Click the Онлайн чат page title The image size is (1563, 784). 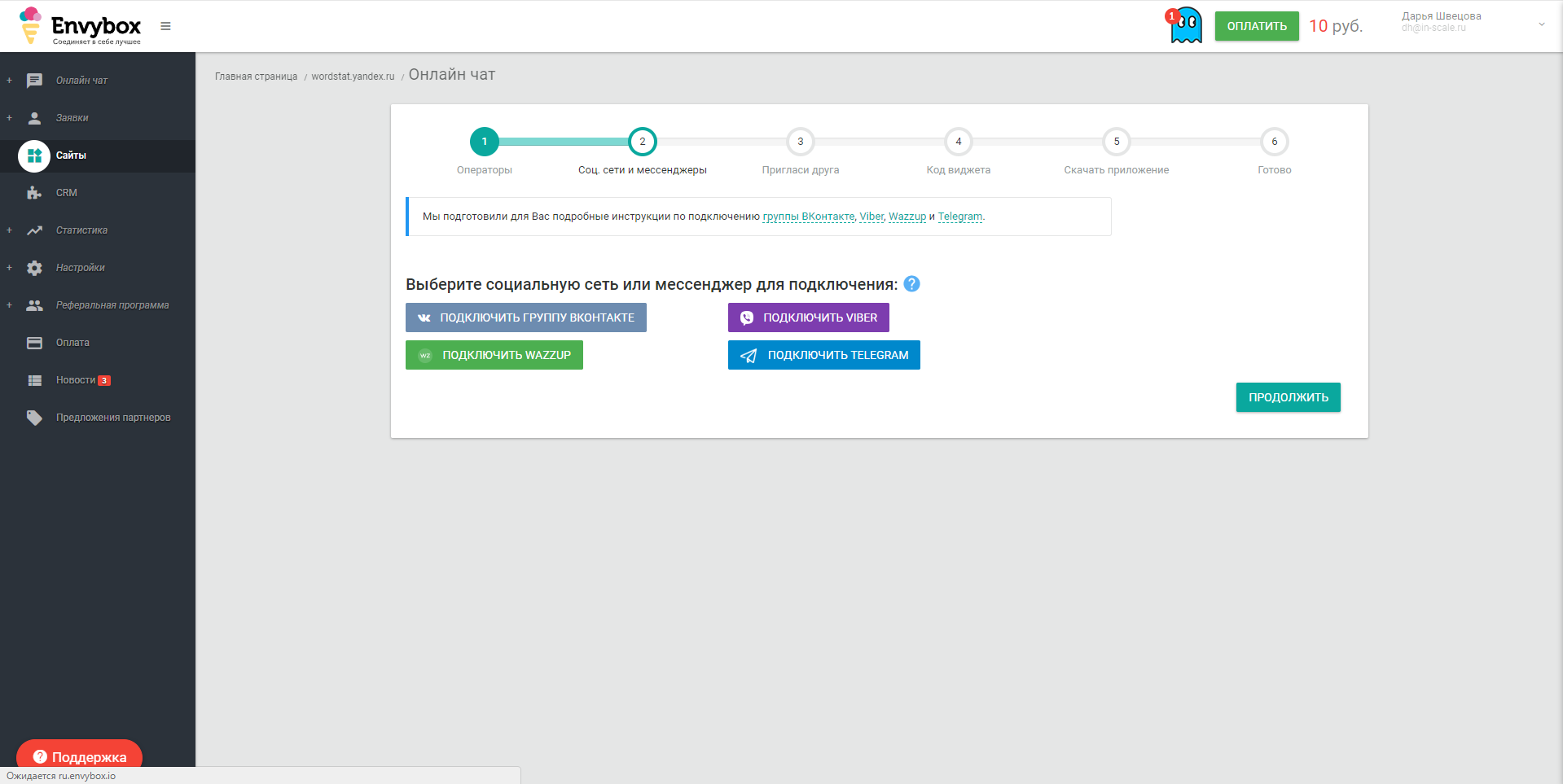[x=452, y=75]
